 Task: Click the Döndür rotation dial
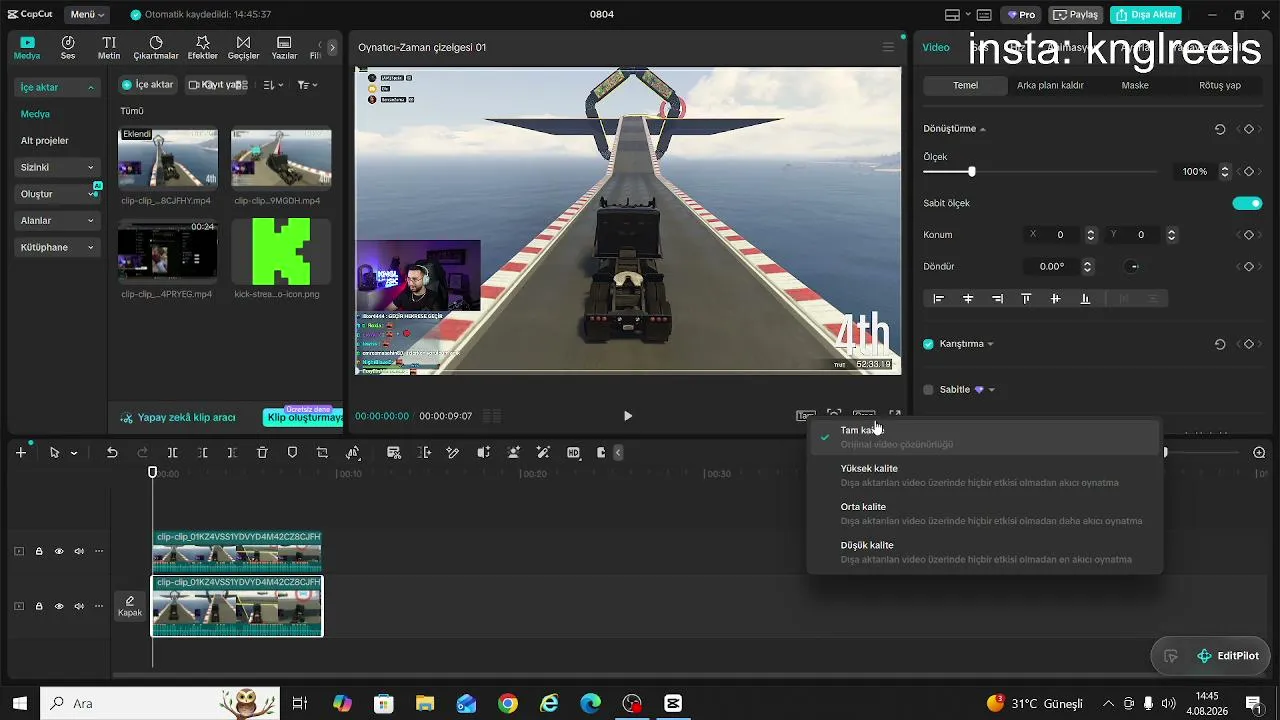(x=1131, y=267)
